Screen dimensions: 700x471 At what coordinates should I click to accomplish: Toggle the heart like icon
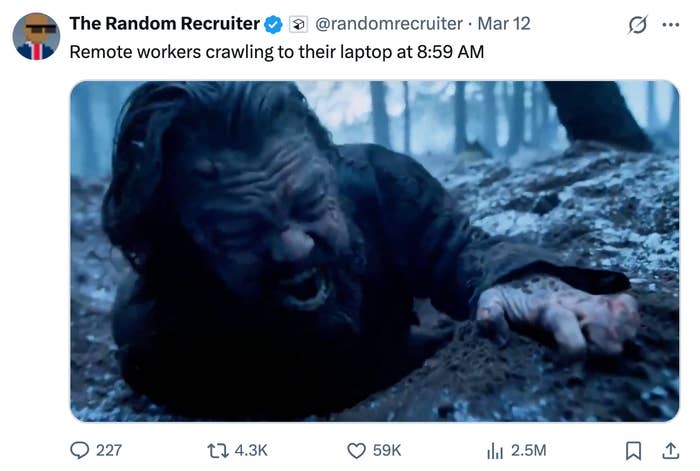(355, 450)
